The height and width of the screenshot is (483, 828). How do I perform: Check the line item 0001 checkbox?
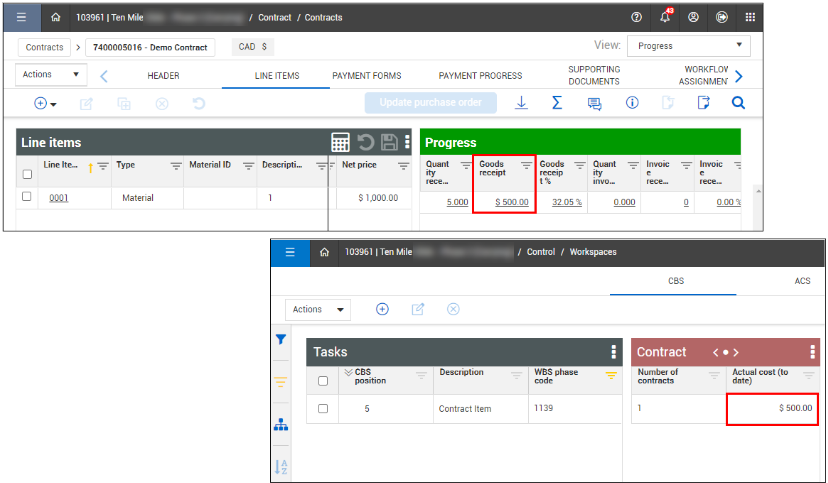pos(27,198)
